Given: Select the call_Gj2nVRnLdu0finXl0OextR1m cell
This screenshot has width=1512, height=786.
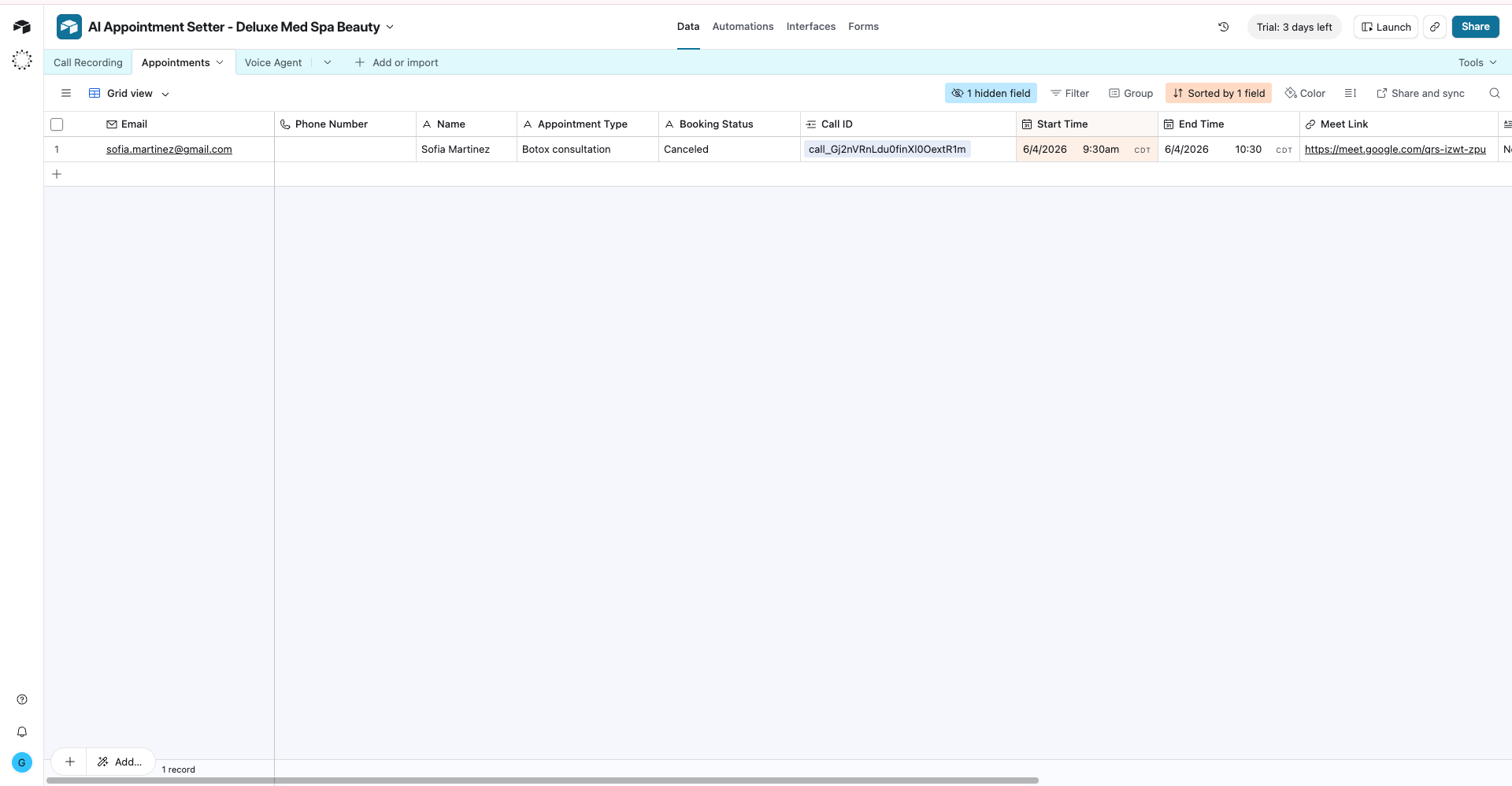Looking at the screenshot, I should coord(908,149).
